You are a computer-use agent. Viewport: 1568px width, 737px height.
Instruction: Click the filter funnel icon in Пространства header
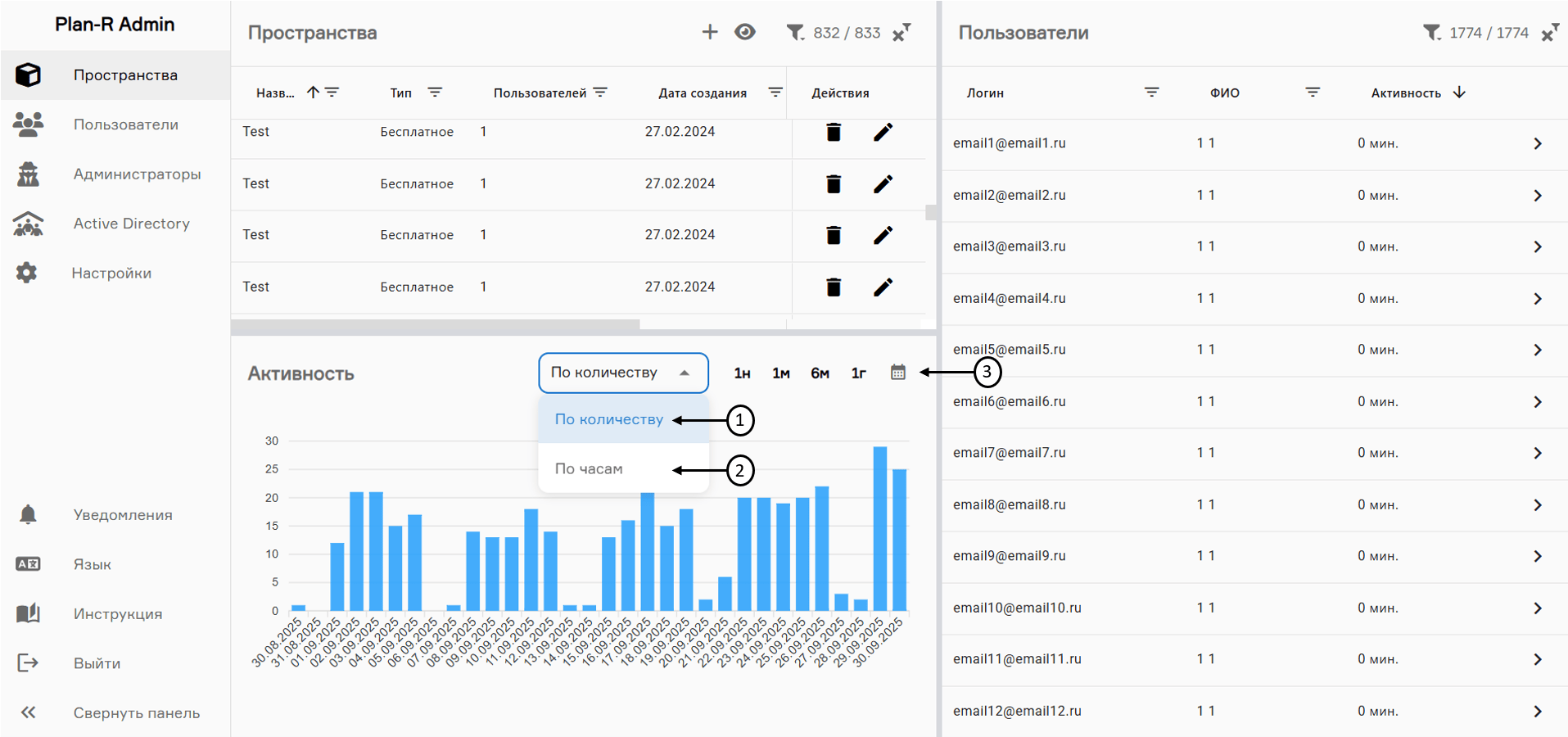click(794, 33)
